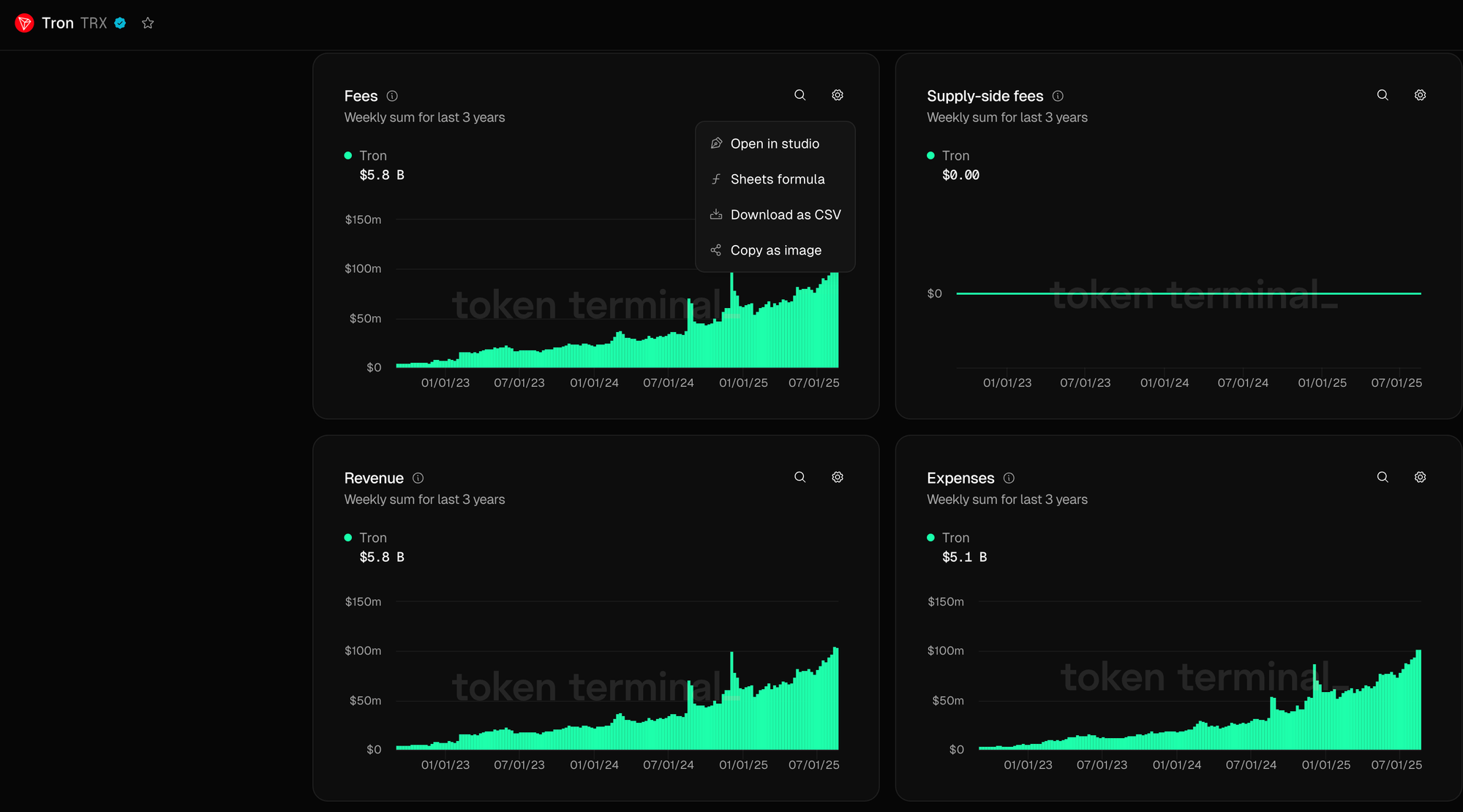Image resolution: width=1463 pixels, height=812 pixels.
Task: Click the info icon next to Fees
Action: click(x=392, y=96)
